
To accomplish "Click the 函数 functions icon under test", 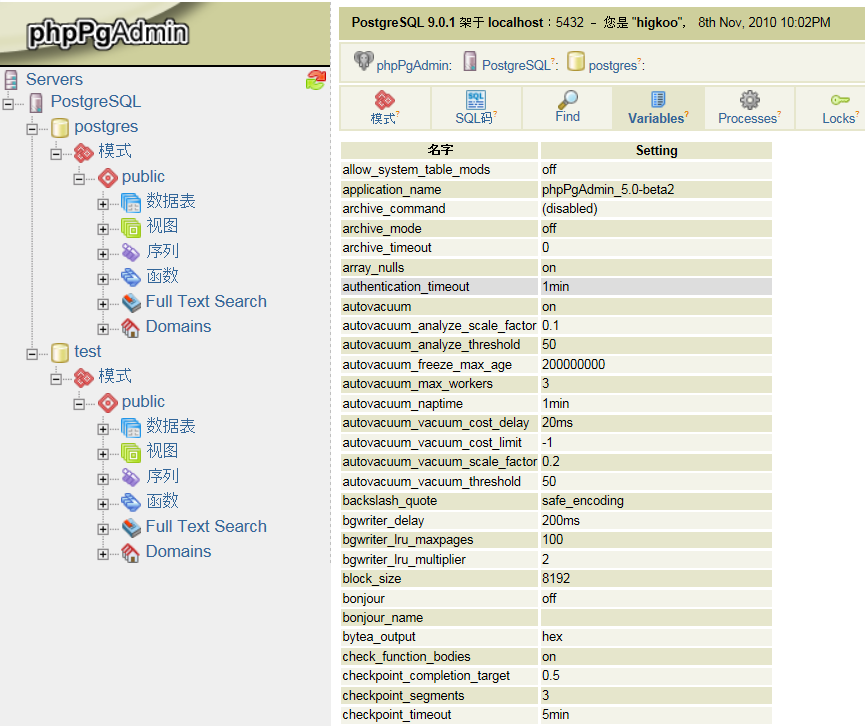I will tap(131, 502).
